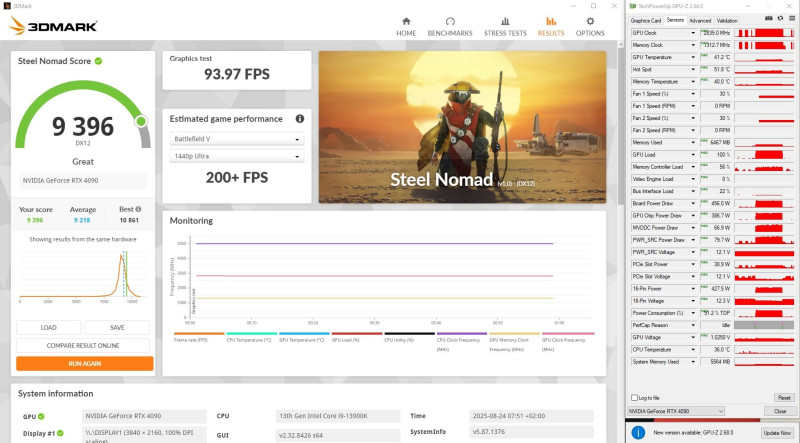Image resolution: width=800 pixels, height=443 pixels.
Task: Click the LOAD button
Action: 48,328
